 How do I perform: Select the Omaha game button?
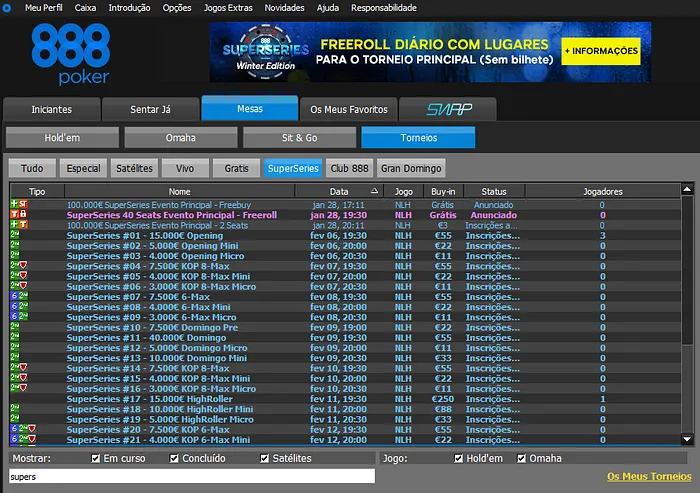(x=181, y=138)
